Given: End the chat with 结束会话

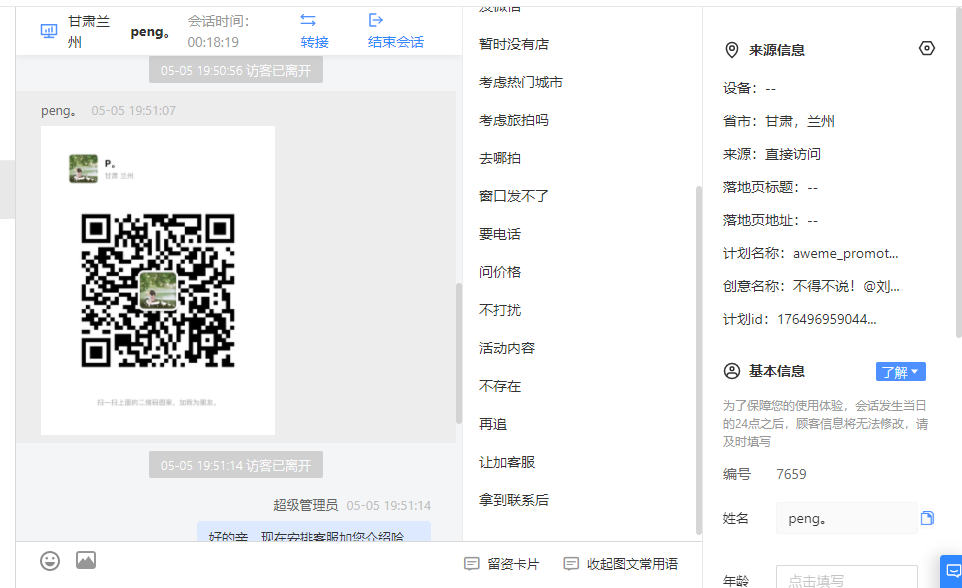Looking at the screenshot, I should tap(396, 42).
